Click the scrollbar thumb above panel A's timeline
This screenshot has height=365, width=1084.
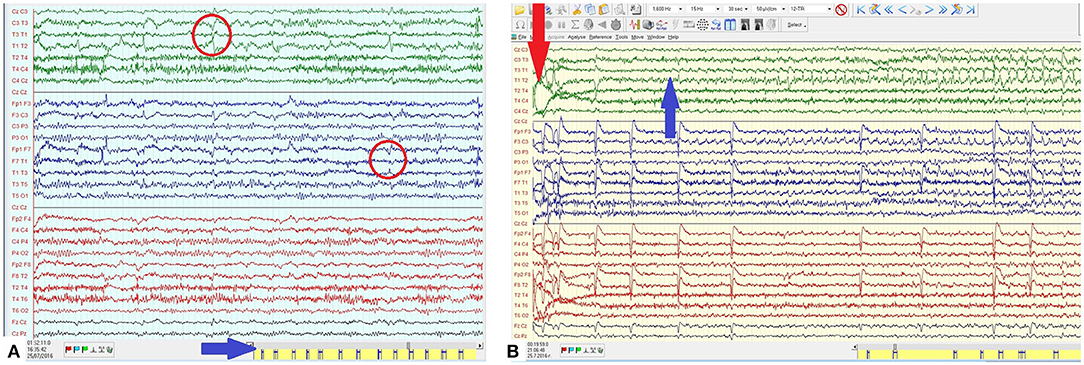(x=408, y=346)
